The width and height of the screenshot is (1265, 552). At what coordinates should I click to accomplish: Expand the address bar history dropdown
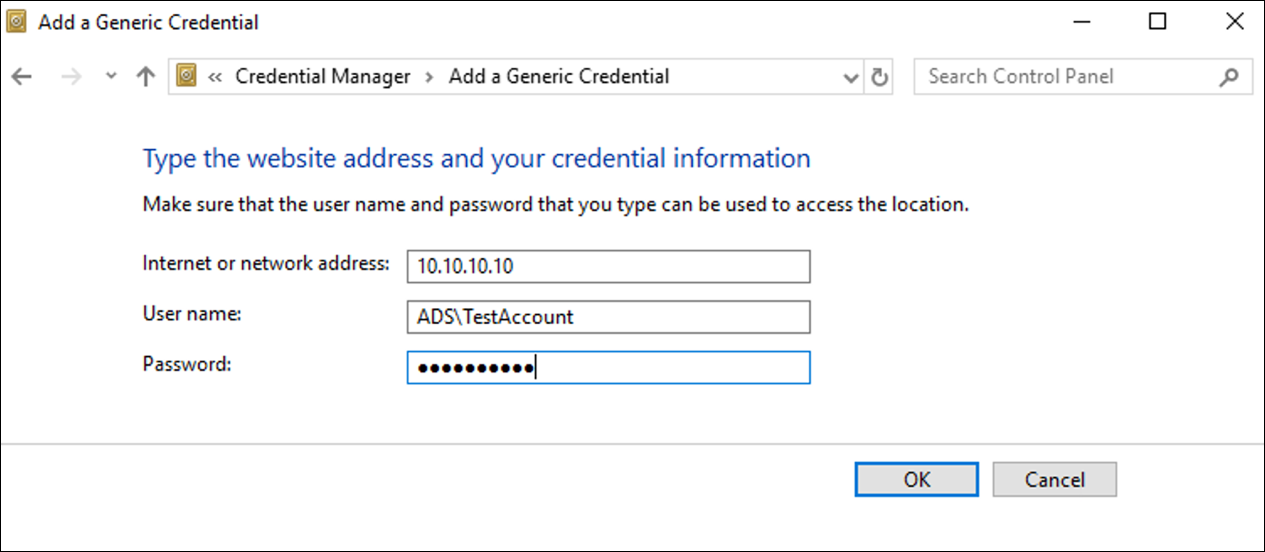851,77
